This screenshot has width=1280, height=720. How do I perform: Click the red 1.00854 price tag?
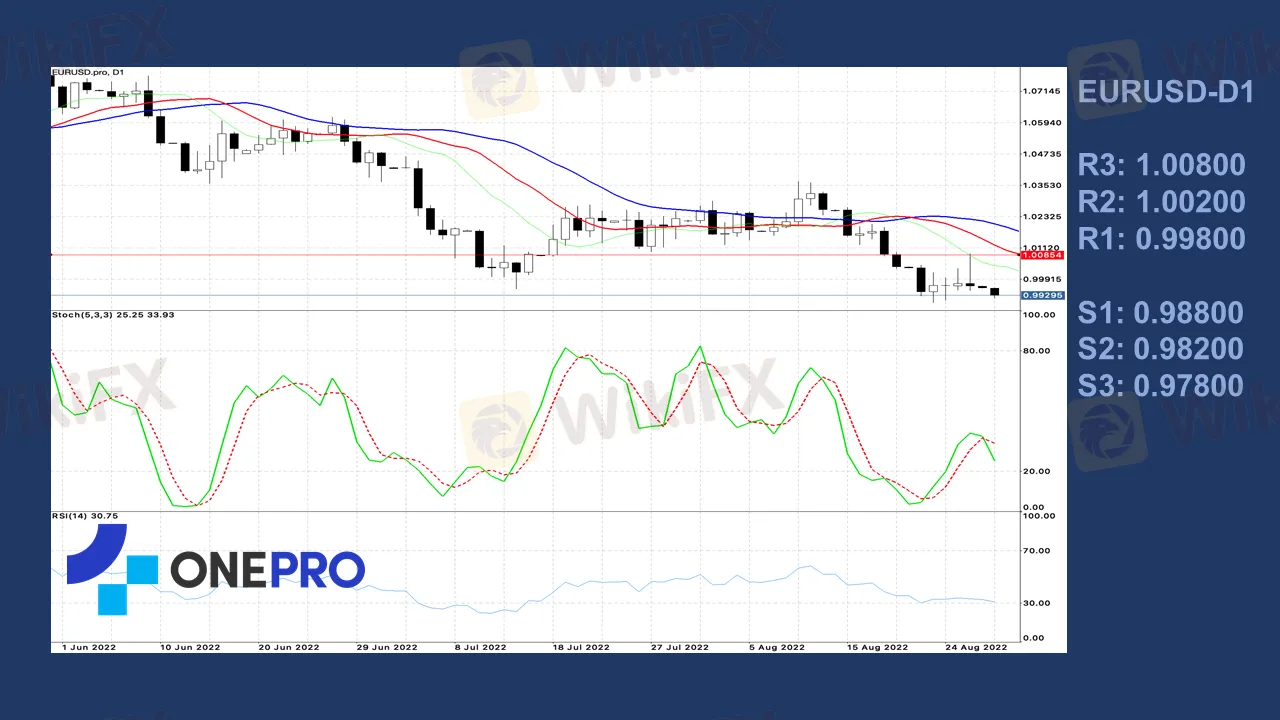point(1042,255)
